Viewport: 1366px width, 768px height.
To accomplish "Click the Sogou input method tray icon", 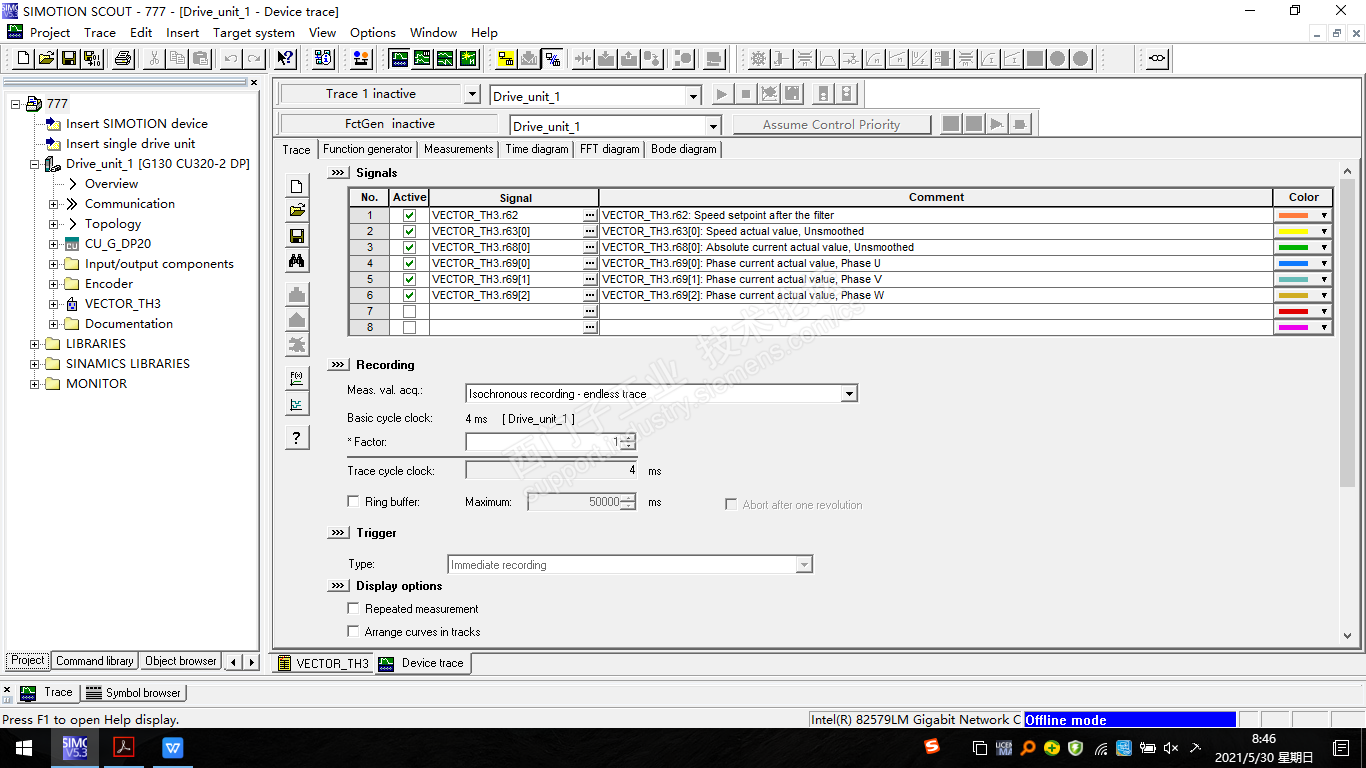I will coord(932,747).
